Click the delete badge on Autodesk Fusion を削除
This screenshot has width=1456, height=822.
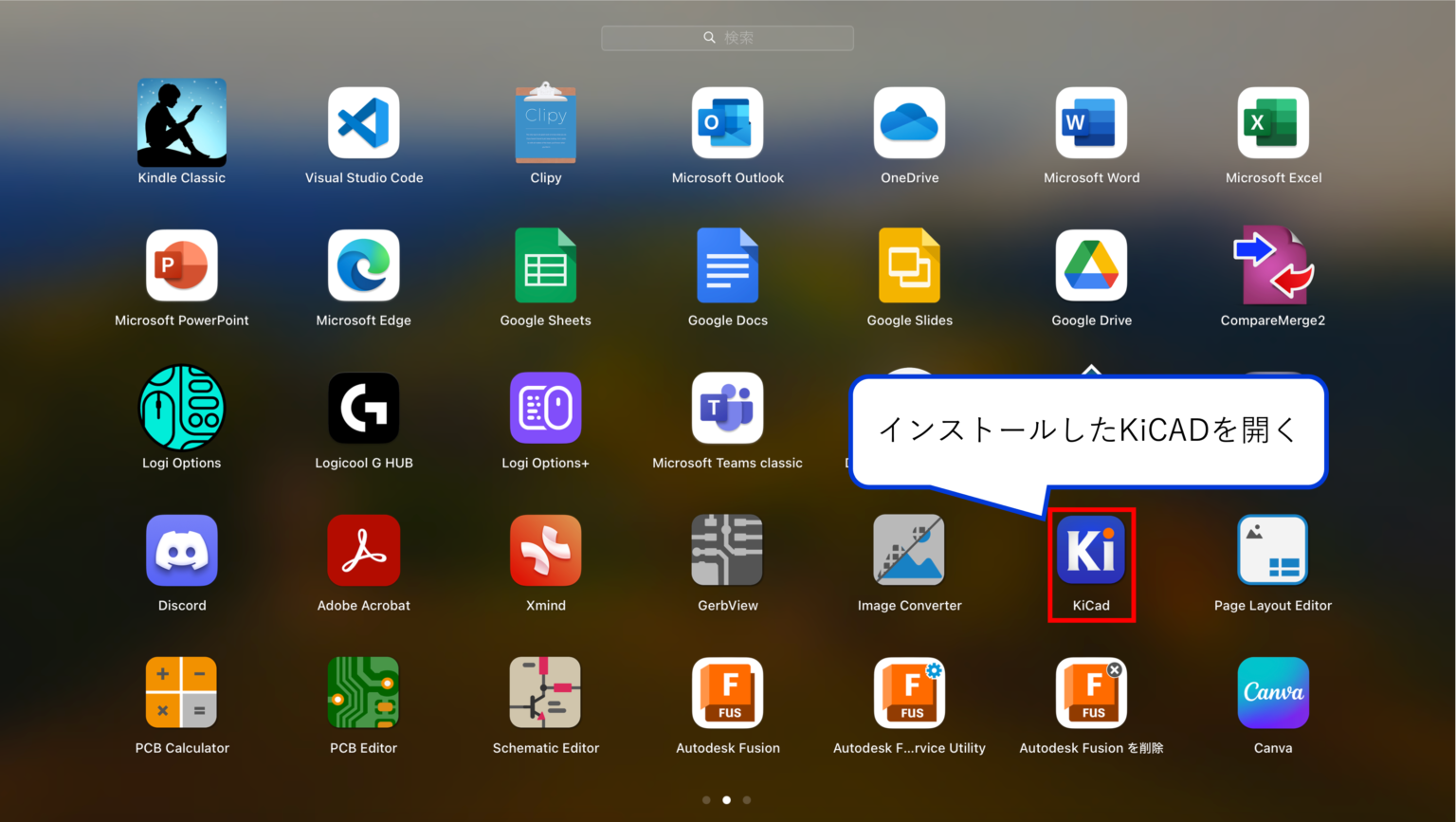pos(1114,669)
